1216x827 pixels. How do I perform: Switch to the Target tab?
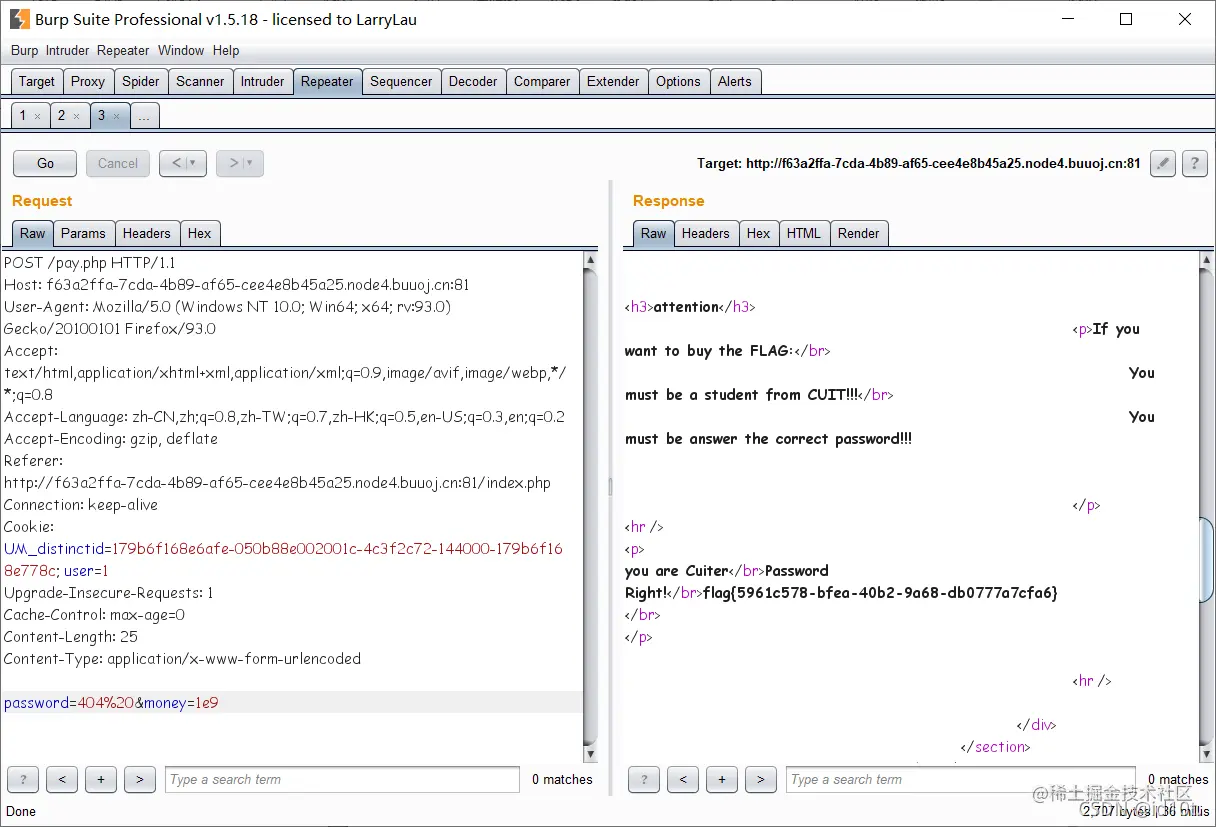click(x=37, y=82)
